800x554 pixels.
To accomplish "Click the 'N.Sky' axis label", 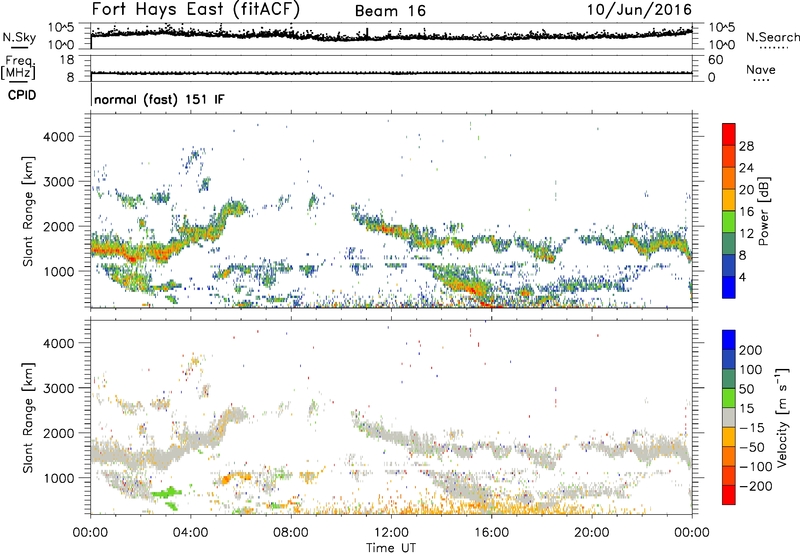I will [19, 37].
